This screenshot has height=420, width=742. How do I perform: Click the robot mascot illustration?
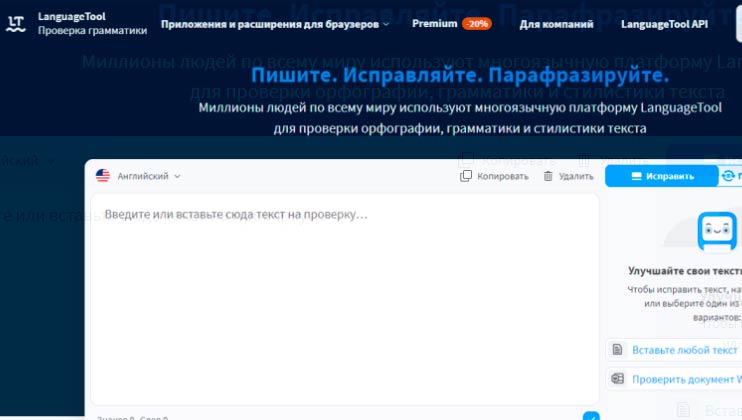[x=717, y=231]
